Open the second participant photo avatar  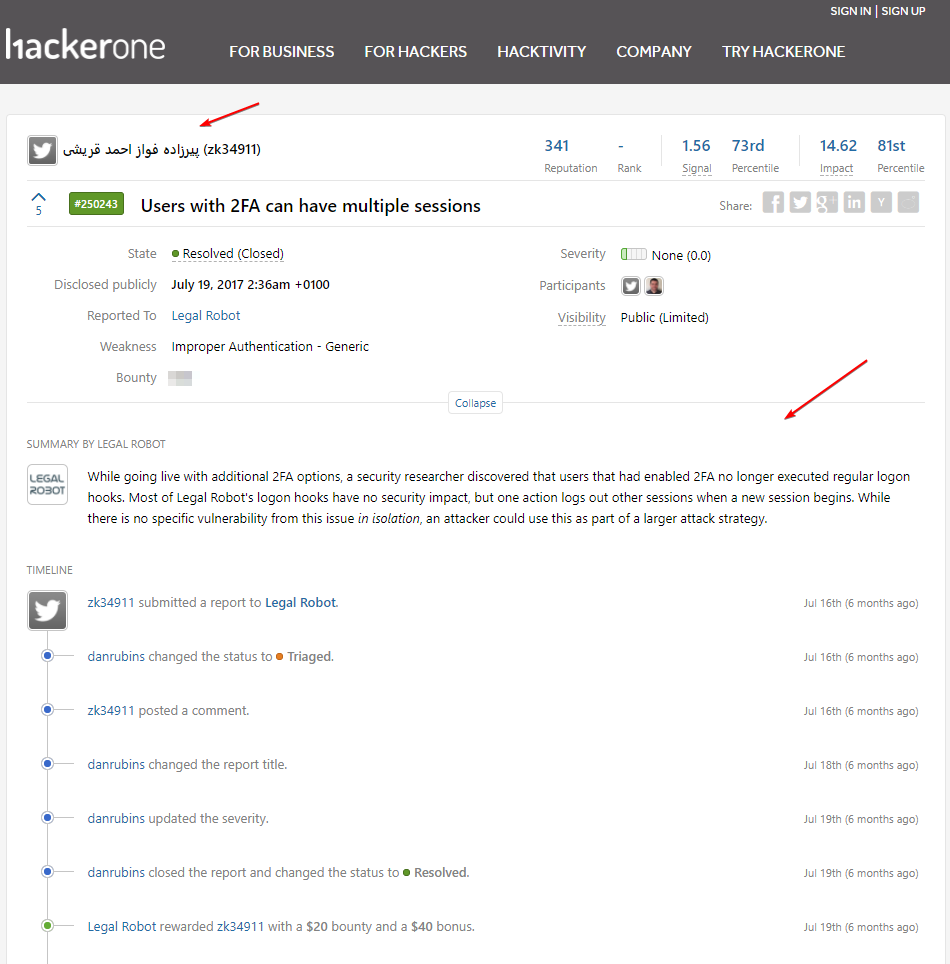tap(654, 286)
